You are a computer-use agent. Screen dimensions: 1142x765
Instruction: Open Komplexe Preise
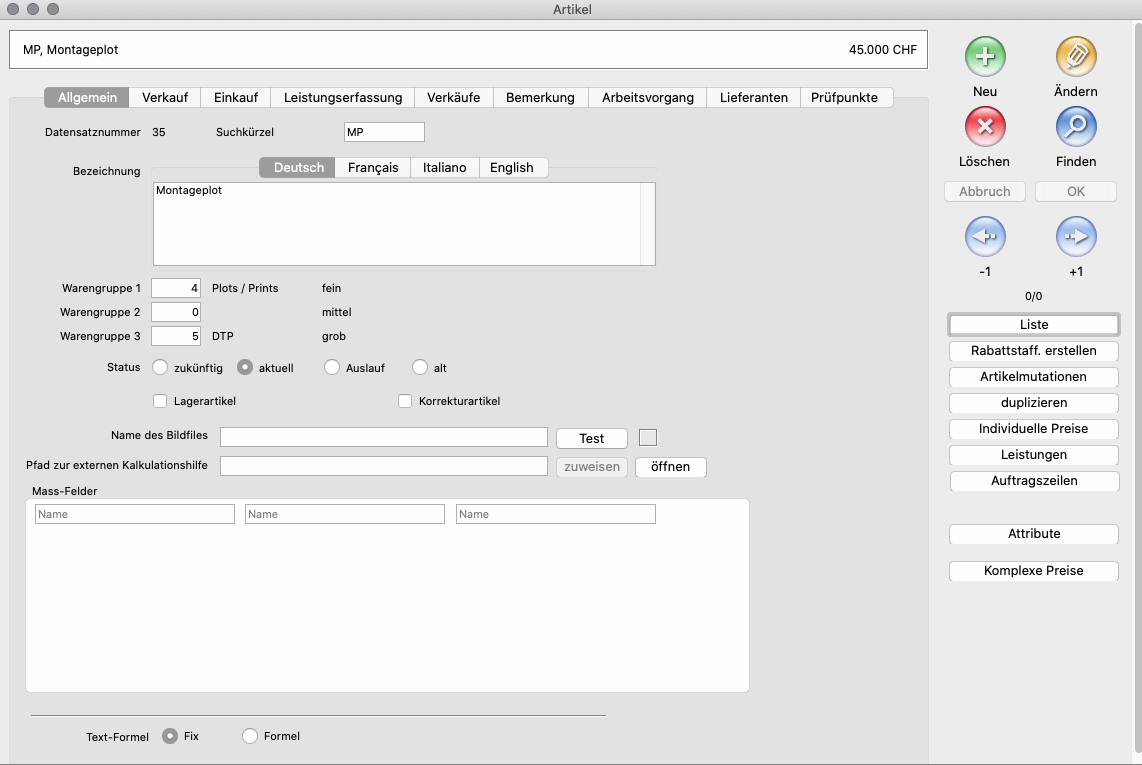coord(1033,570)
